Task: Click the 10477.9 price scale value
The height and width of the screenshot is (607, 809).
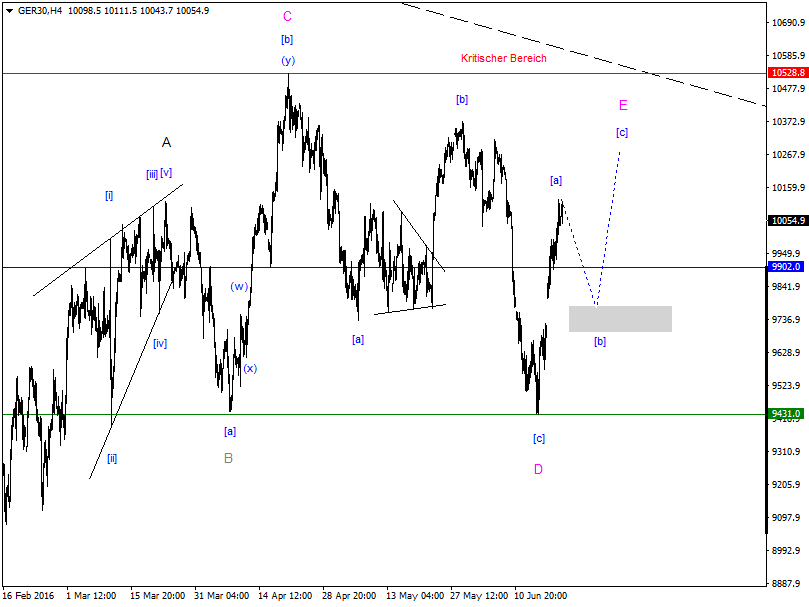Action: [788, 89]
